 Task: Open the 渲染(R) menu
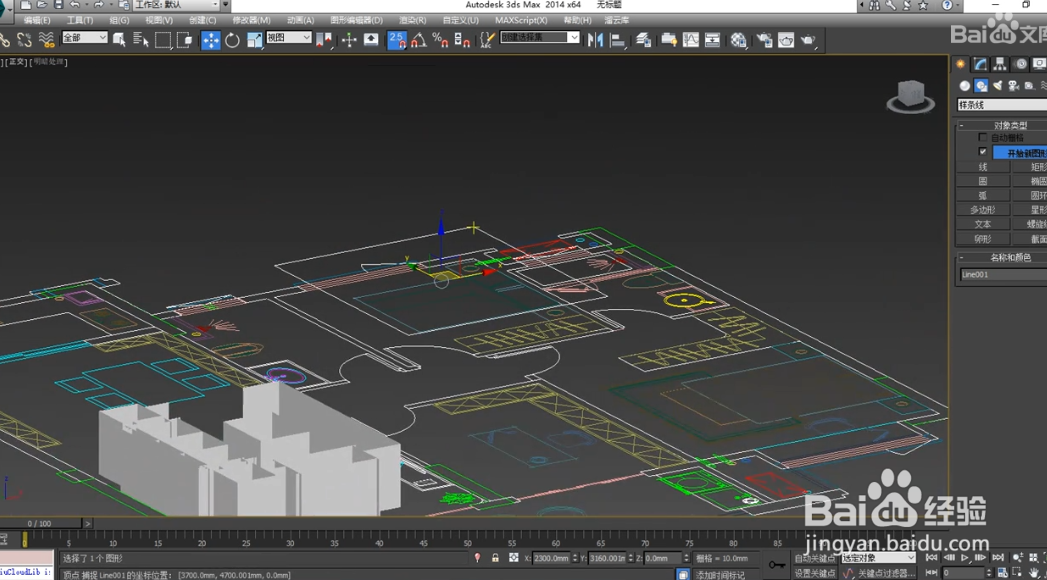click(412, 20)
